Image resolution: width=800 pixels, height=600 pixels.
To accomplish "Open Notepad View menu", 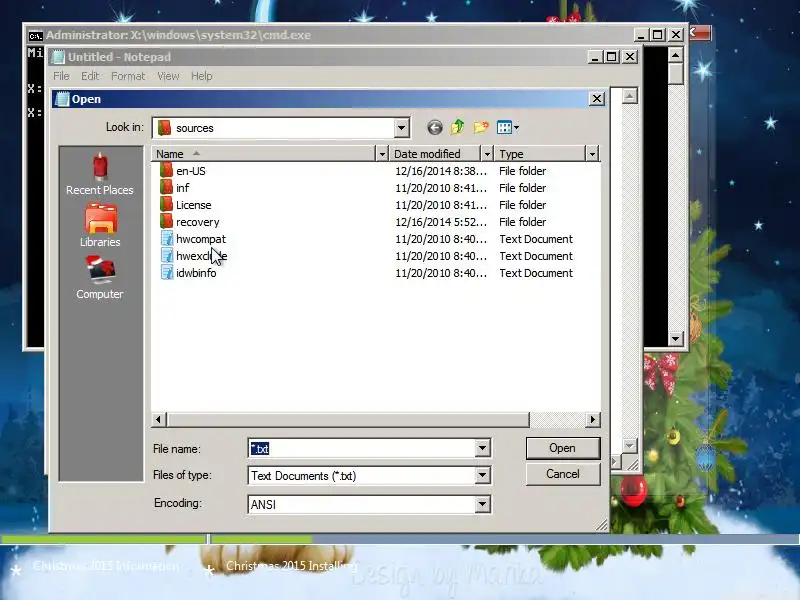I will tap(168, 76).
